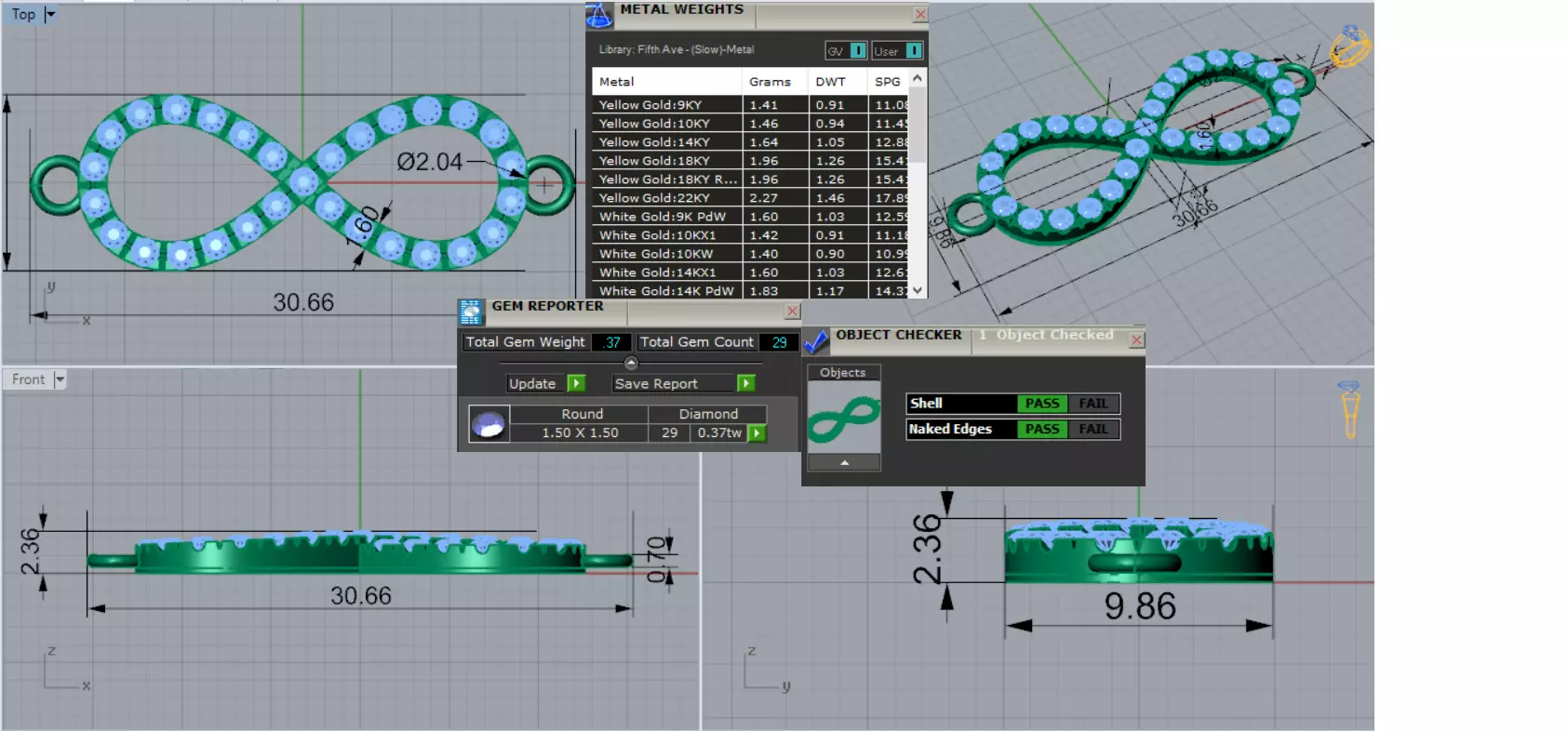Click the 0.37tw weight cell
The height and width of the screenshot is (731, 1568).
click(x=719, y=432)
